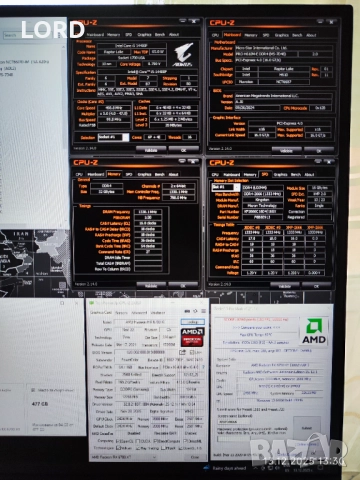Toggle the Vulkan technologies checkbox
Screen dimensions: 360x480
pyautogui.click(x=118, y=448)
